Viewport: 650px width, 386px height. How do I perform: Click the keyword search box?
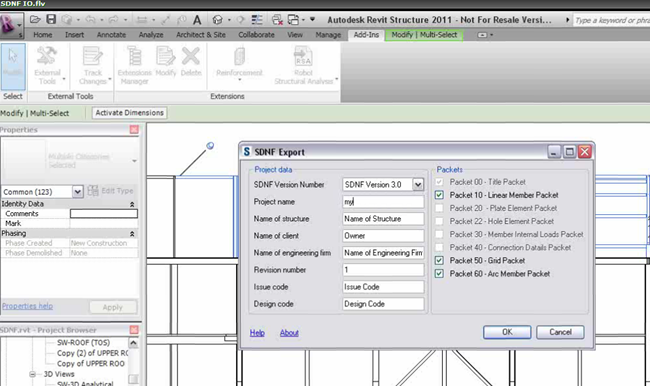pyautogui.click(x=611, y=20)
